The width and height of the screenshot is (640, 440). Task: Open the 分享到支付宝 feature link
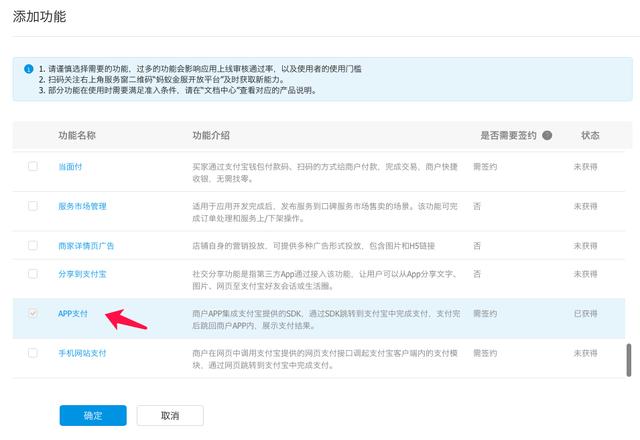(82, 274)
